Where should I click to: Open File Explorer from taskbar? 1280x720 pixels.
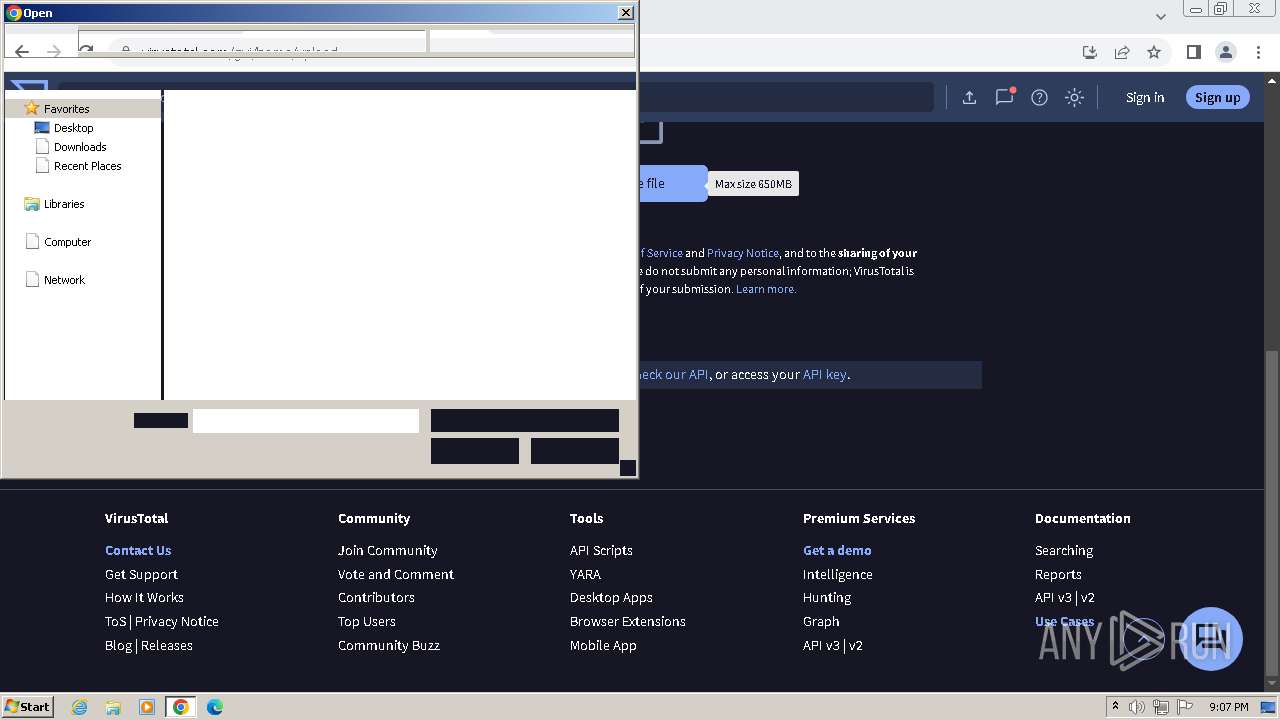pos(113,707)
